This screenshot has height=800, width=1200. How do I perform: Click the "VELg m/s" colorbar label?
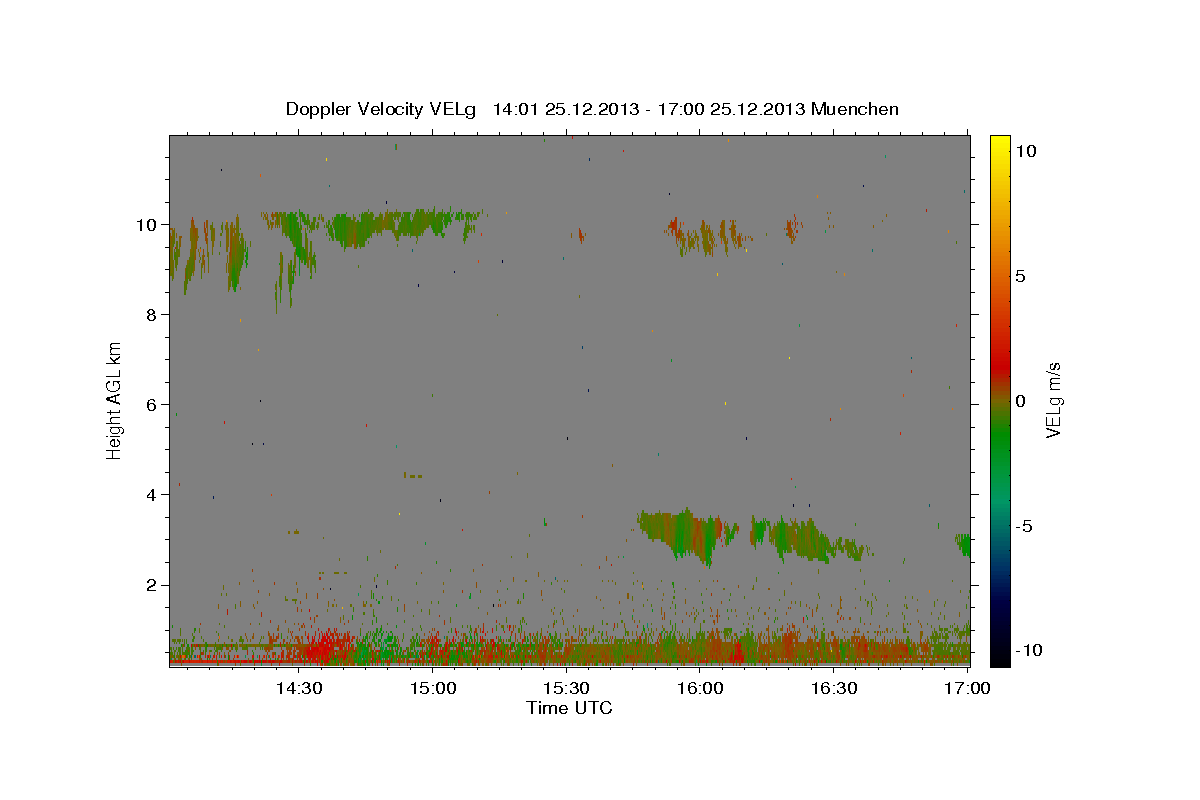tap(1052, 400)
